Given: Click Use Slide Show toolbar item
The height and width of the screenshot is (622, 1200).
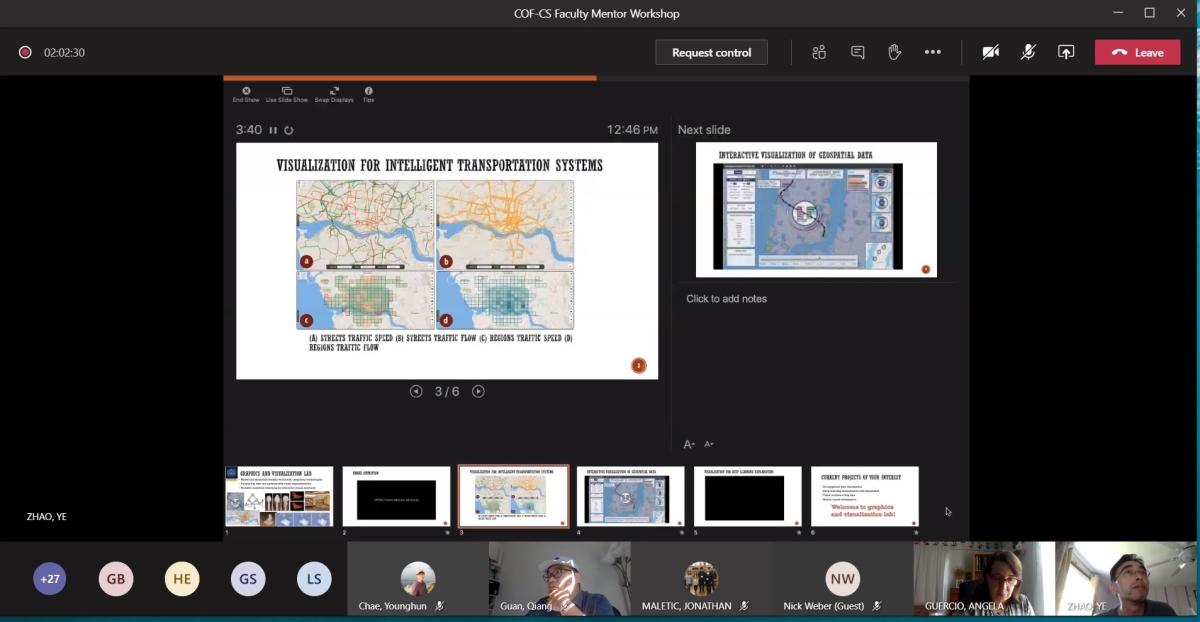Looking at the screenshot, I should [287, 94].
